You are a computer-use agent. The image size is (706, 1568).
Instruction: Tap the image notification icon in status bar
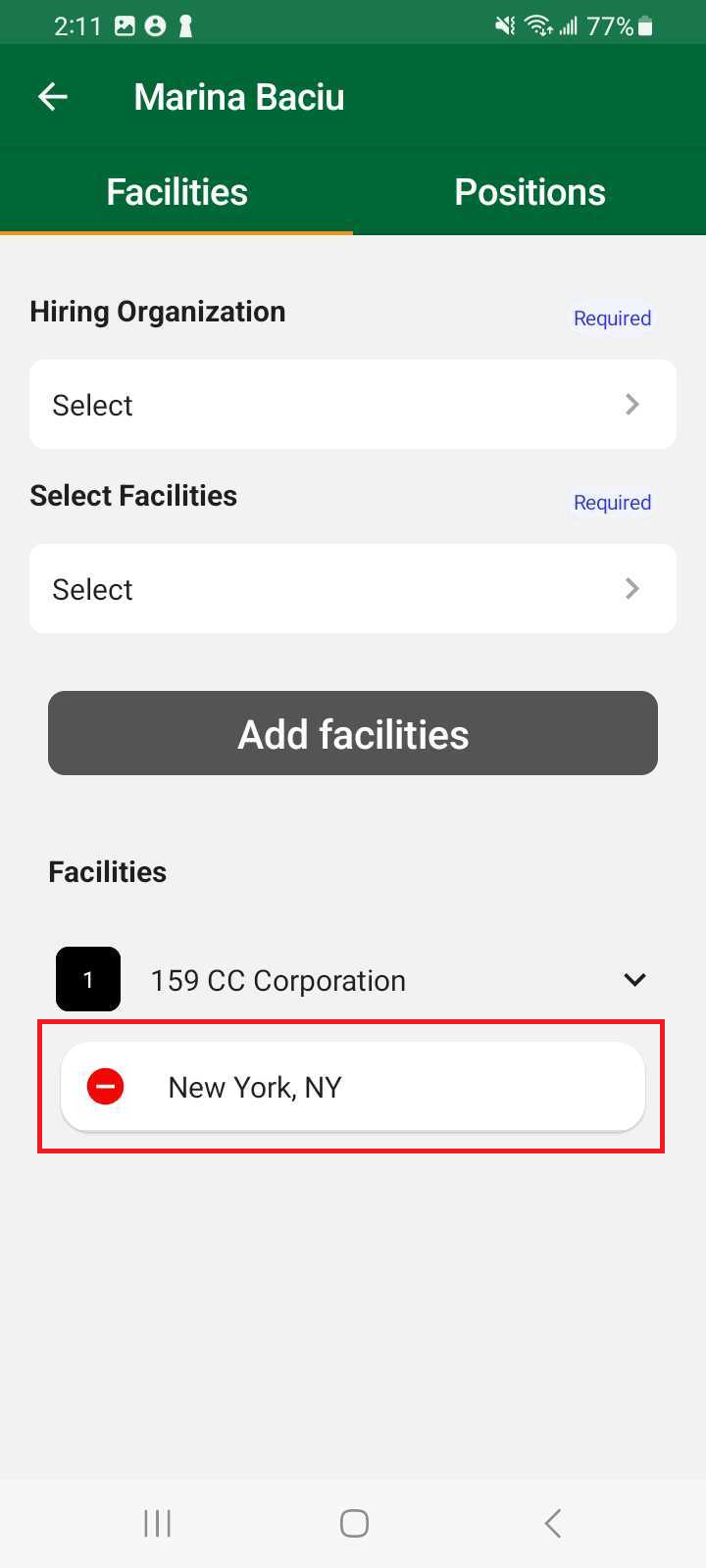pos(125,26)
